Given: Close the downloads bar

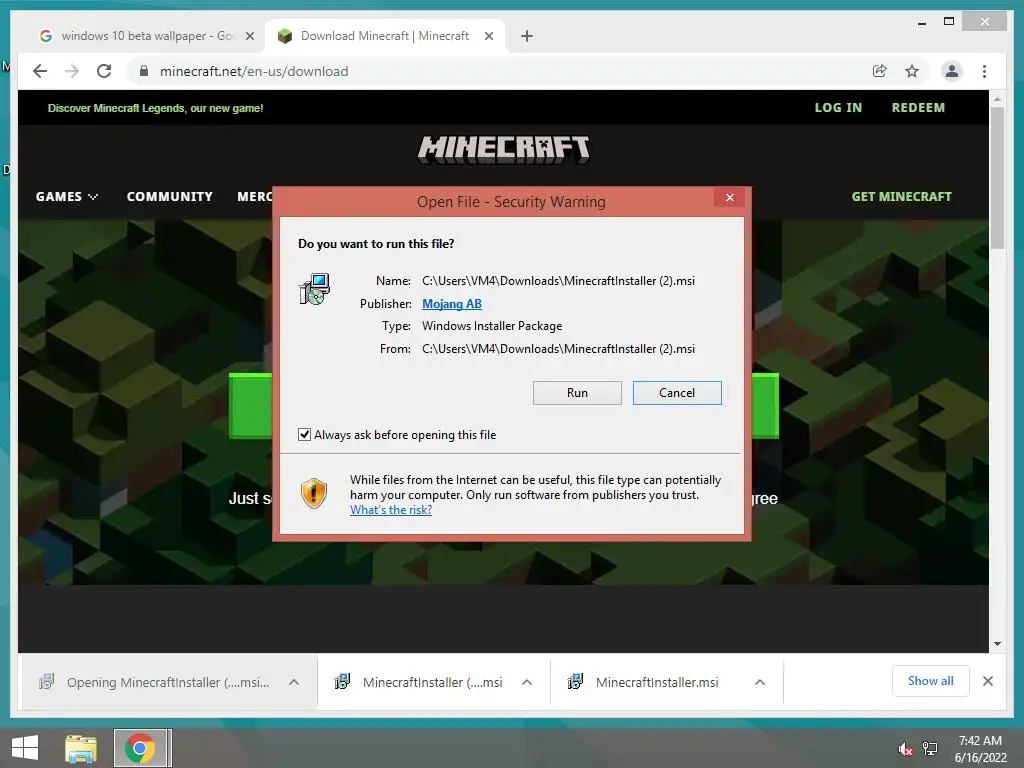Looking at the screenshot, I should 988,681.
